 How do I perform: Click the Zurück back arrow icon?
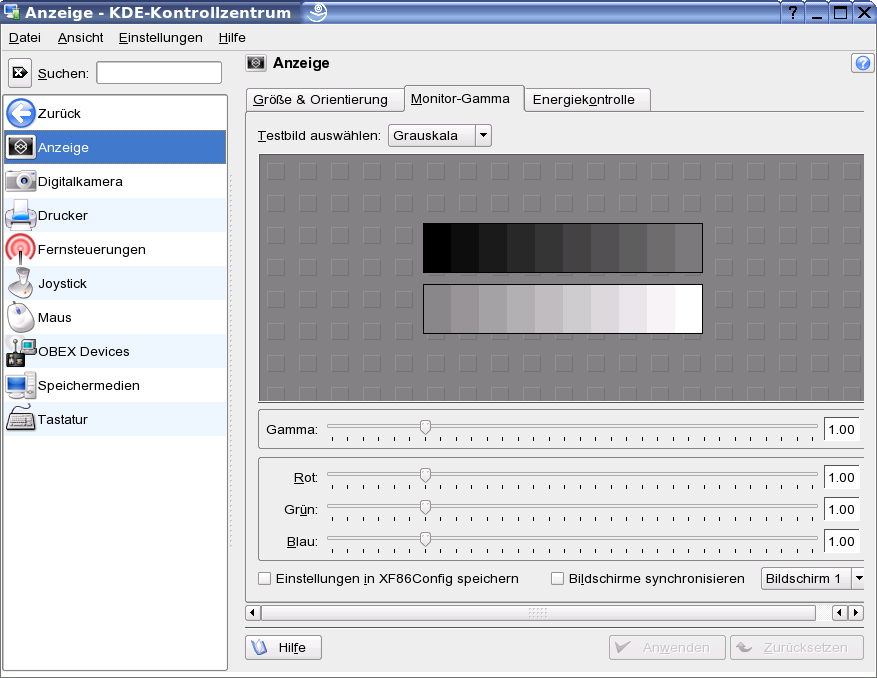pos(21,113)
